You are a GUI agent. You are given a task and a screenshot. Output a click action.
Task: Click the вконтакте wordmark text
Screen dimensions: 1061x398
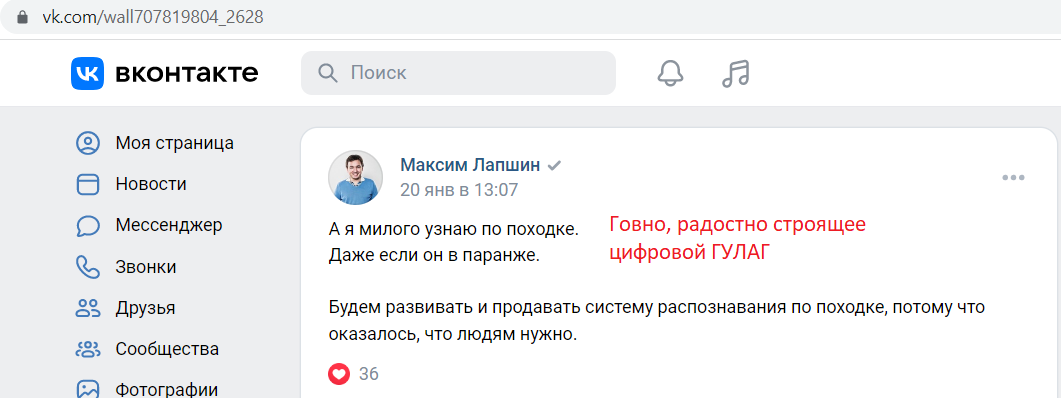pyautogui.click(x=187, y=73)
